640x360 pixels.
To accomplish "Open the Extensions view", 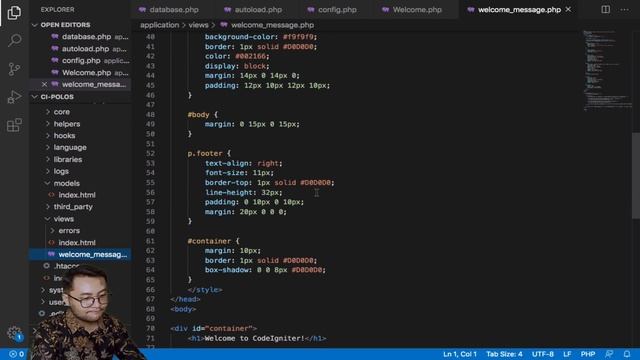I will (x=14, y=125).
